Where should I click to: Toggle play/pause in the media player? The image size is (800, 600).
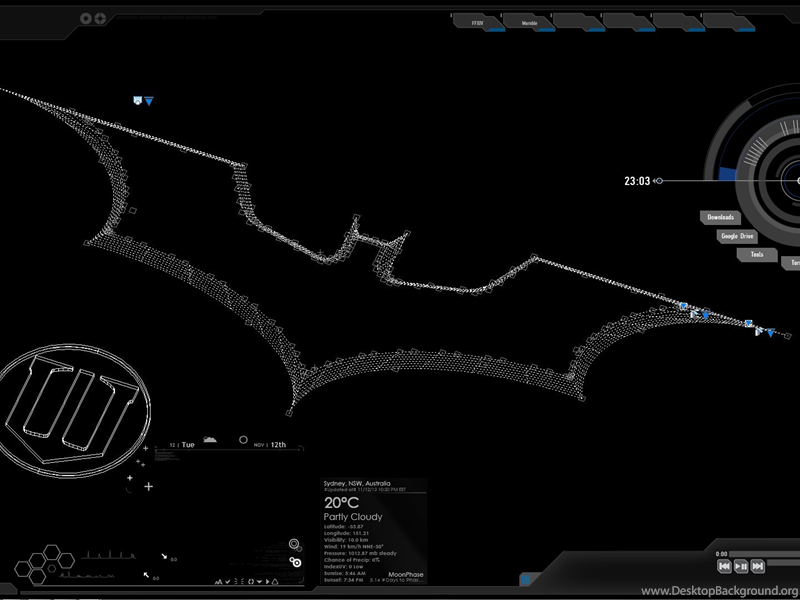click(x=741, y=566)
